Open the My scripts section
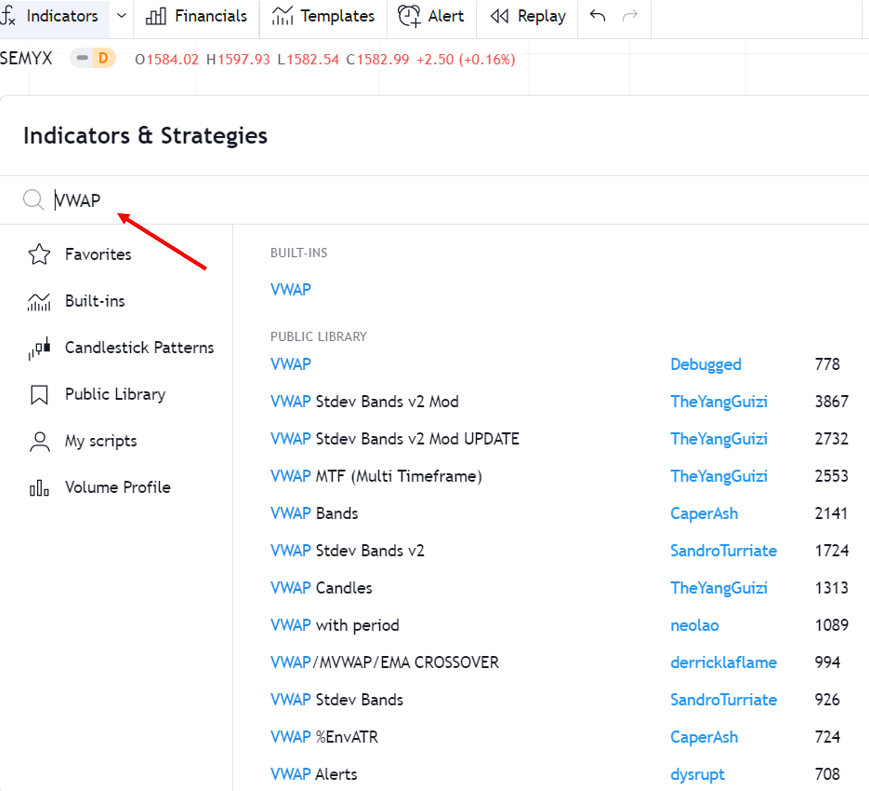869x791 pixels. click(x=100, y=441)
